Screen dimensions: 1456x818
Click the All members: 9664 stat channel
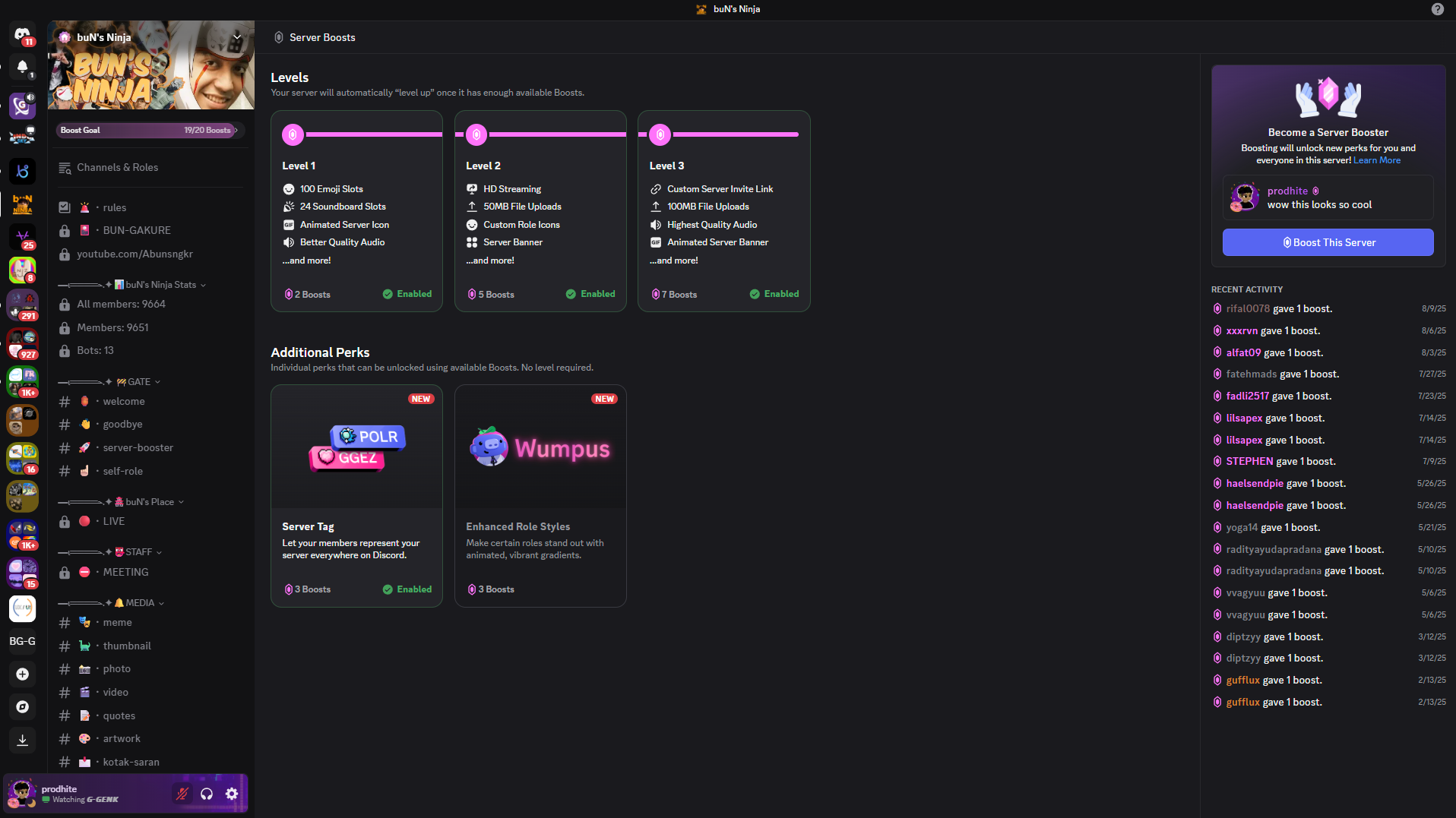150,304
